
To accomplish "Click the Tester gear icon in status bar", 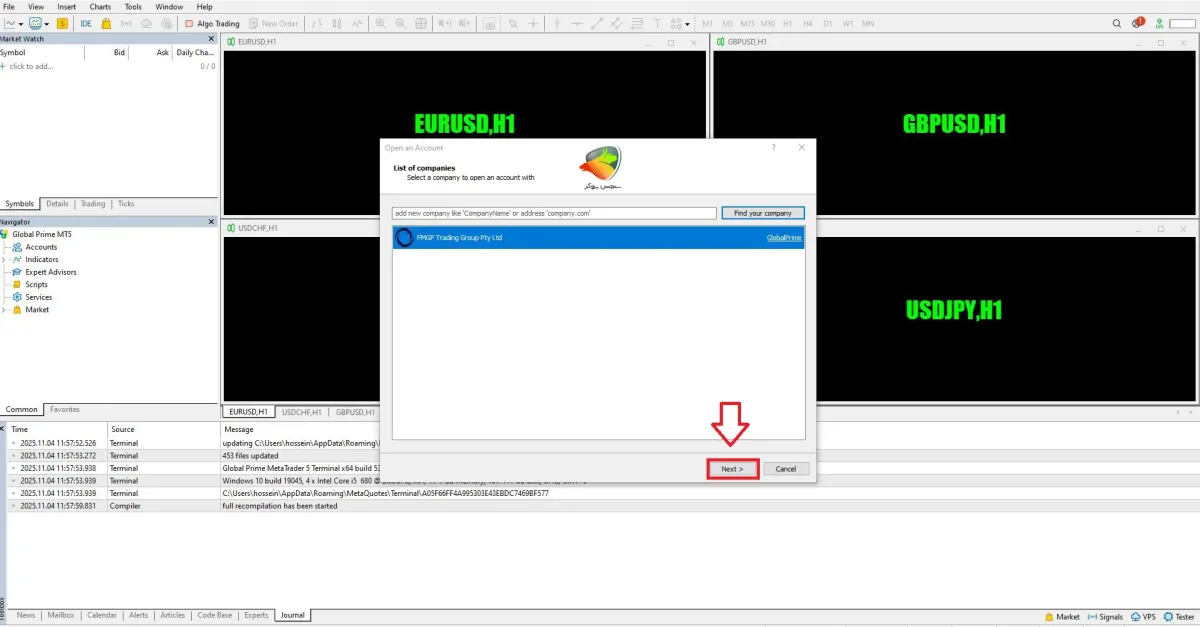I will (x=1167, y=617).
